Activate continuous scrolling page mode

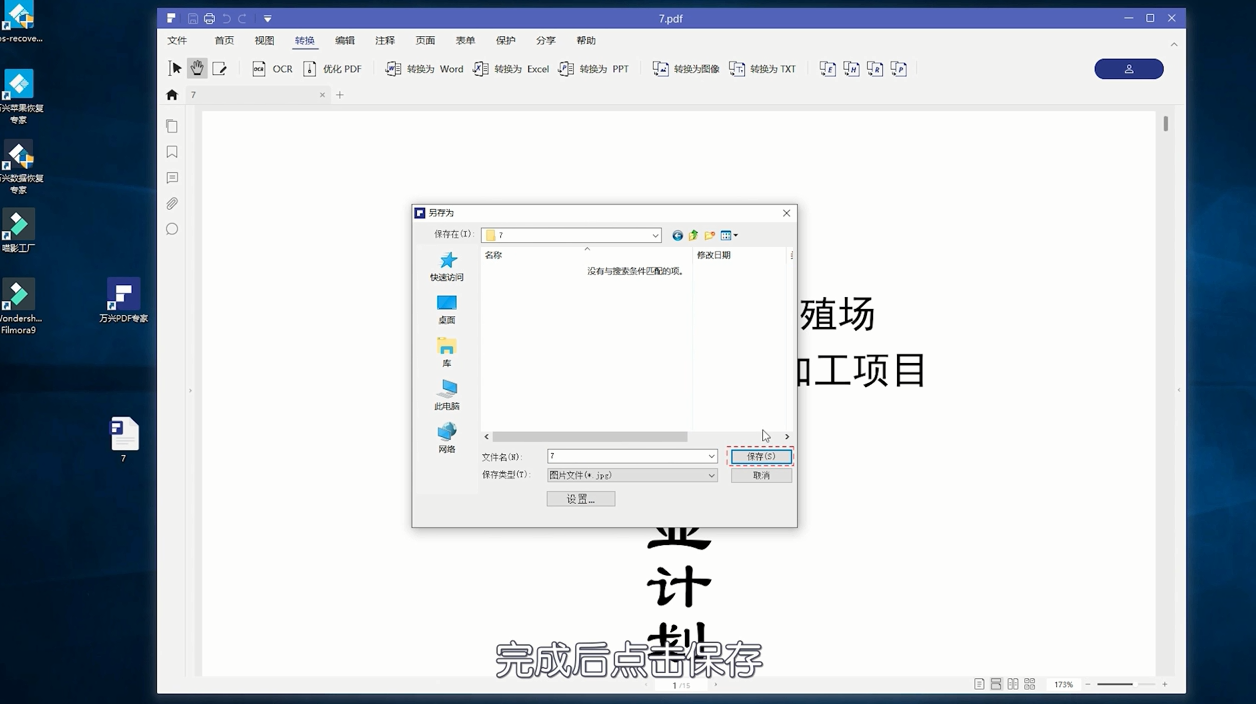996,684
